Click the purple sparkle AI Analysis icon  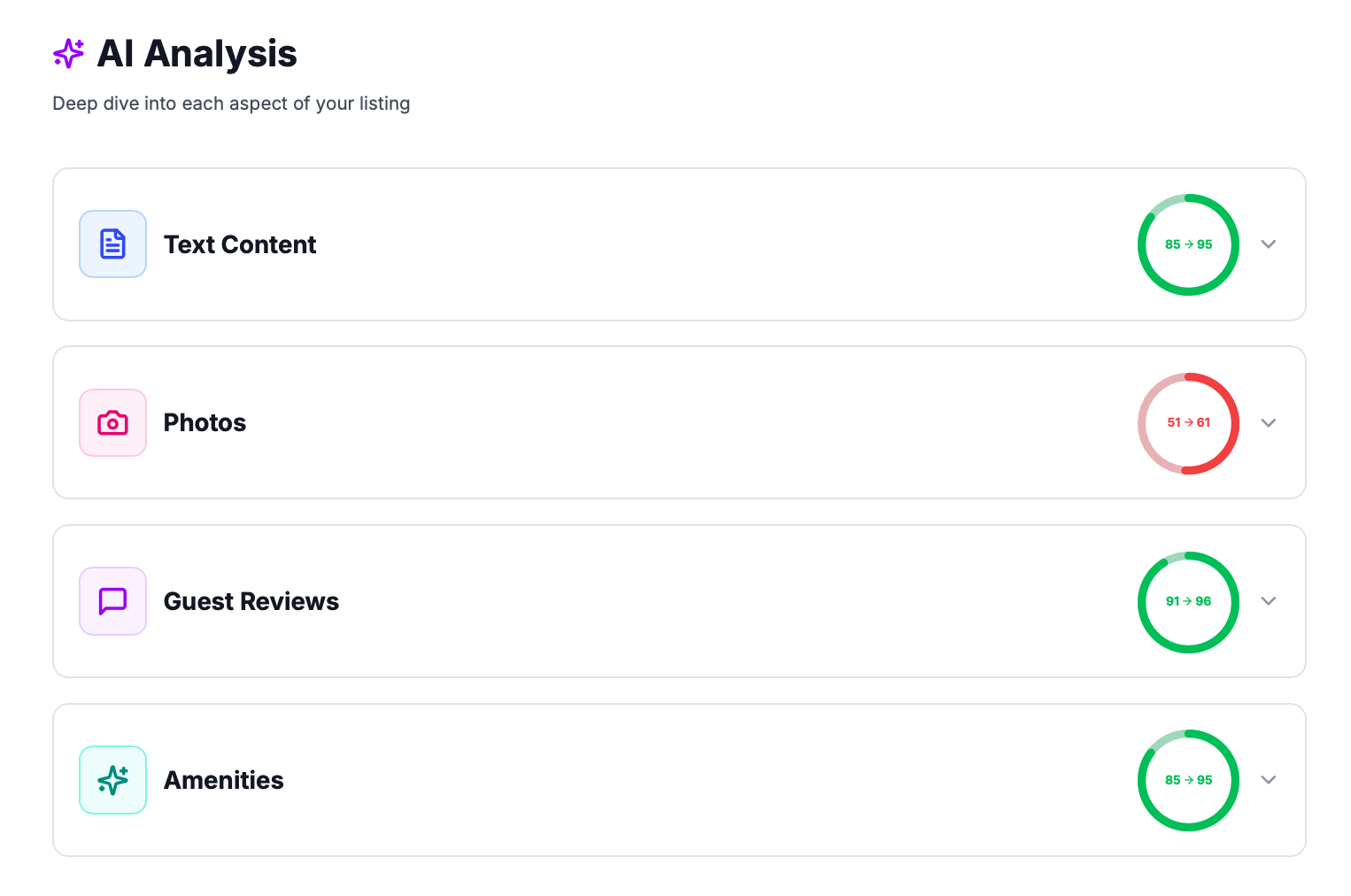(x=69, y=54)
